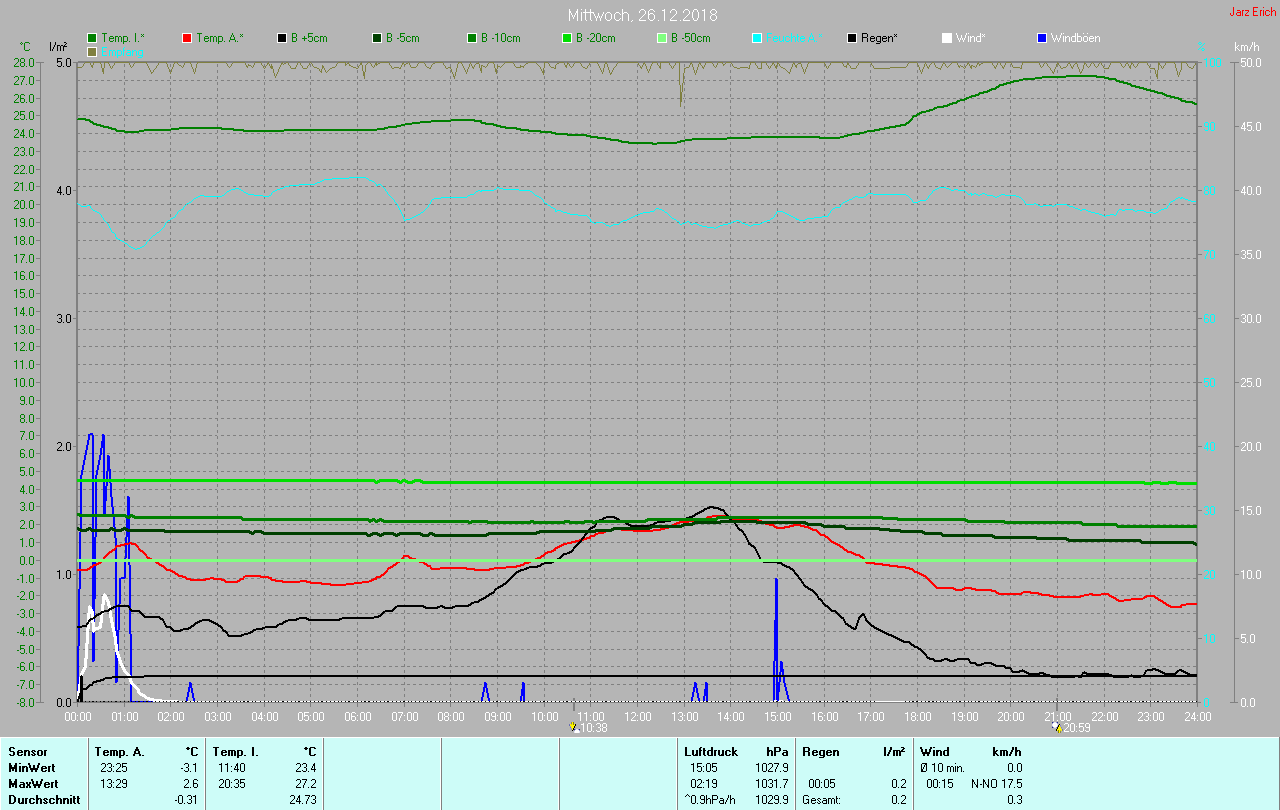Click the 'km/h' axis unit above the chart
This screenshot has height=810, width=1280.
1246,47
